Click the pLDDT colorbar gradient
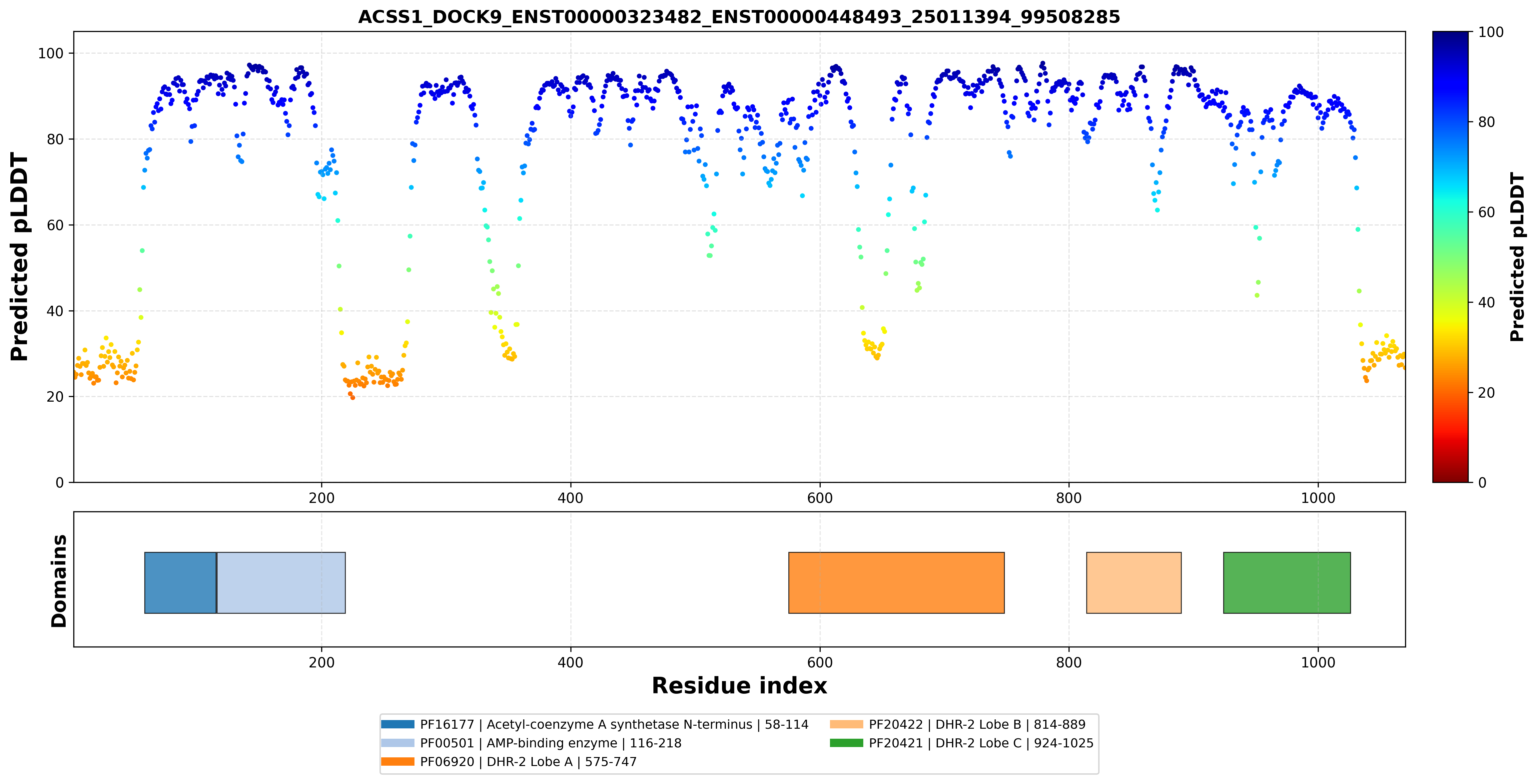1537x784 pixels. 1450,257
